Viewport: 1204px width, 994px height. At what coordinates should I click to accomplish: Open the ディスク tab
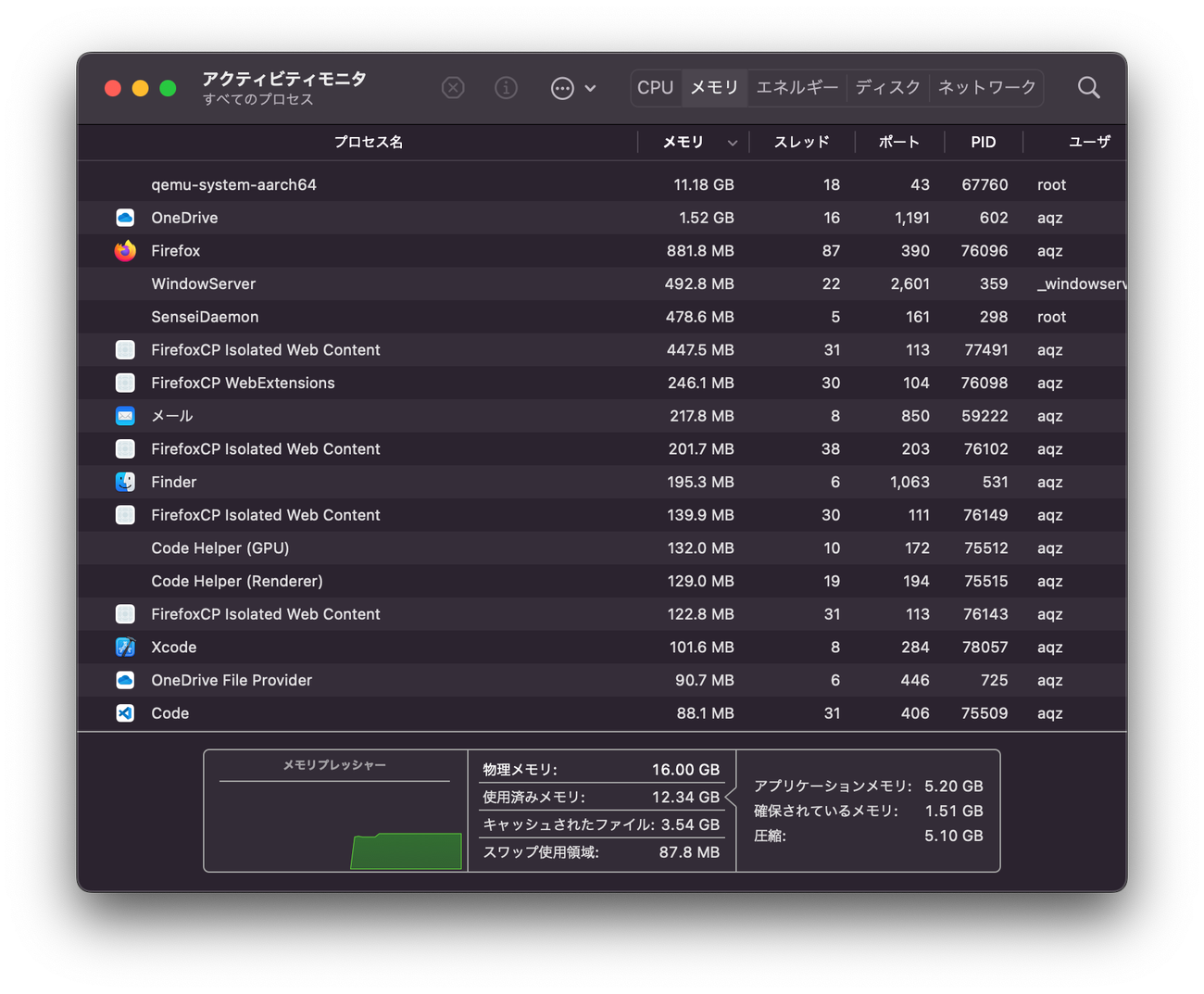[x=887, y=88]
